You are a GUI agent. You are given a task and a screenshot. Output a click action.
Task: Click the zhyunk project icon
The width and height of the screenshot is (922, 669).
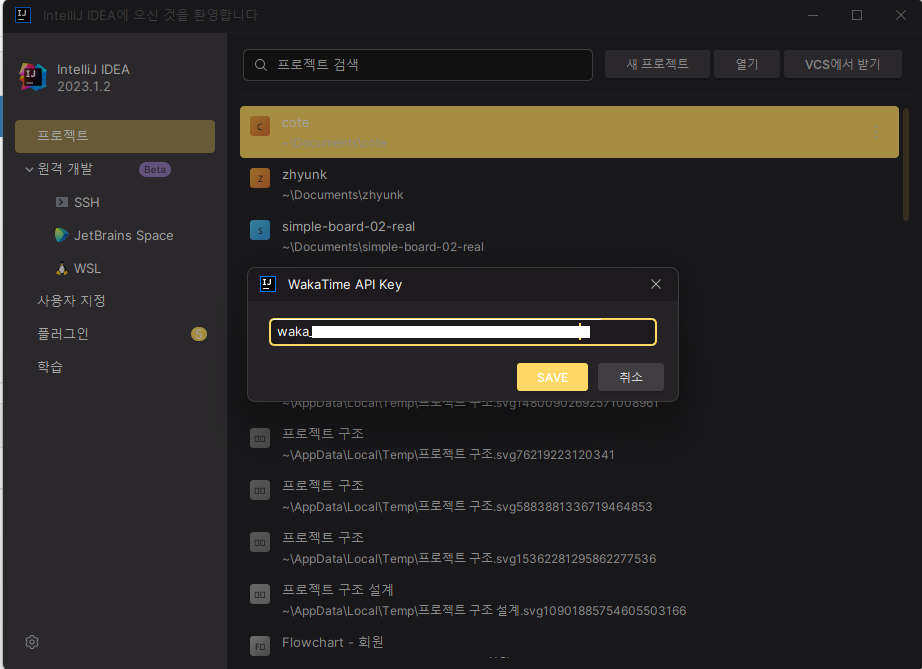coord(260,178)
